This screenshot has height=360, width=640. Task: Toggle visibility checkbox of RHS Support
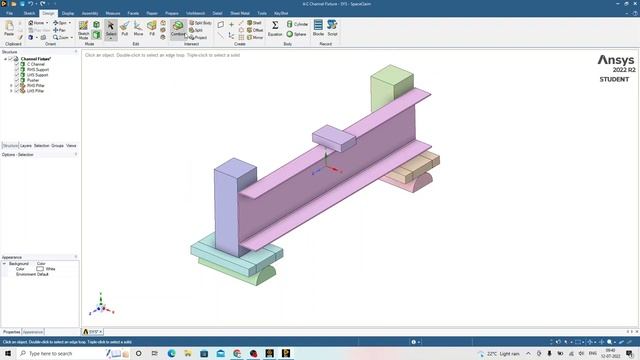click(x=17, y=70)
